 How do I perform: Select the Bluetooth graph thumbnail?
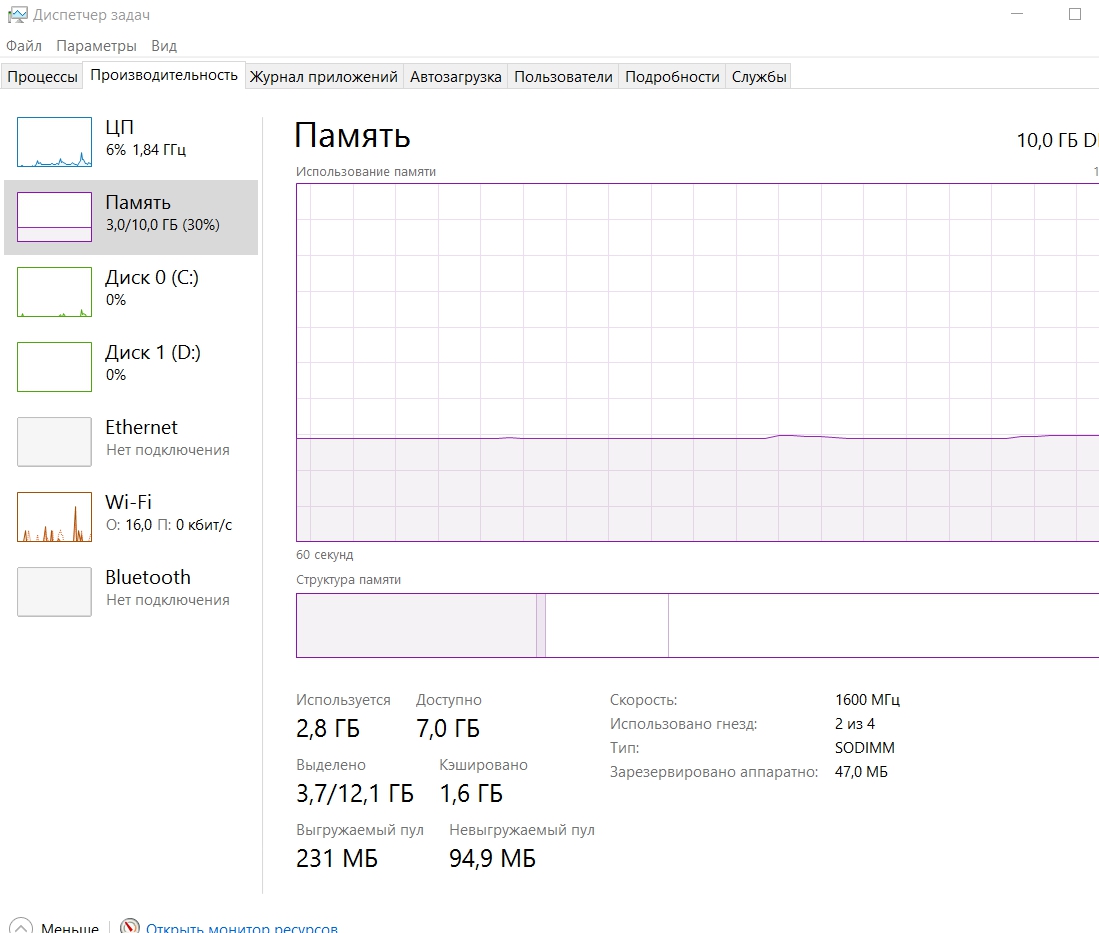click(x=54, y=592)
